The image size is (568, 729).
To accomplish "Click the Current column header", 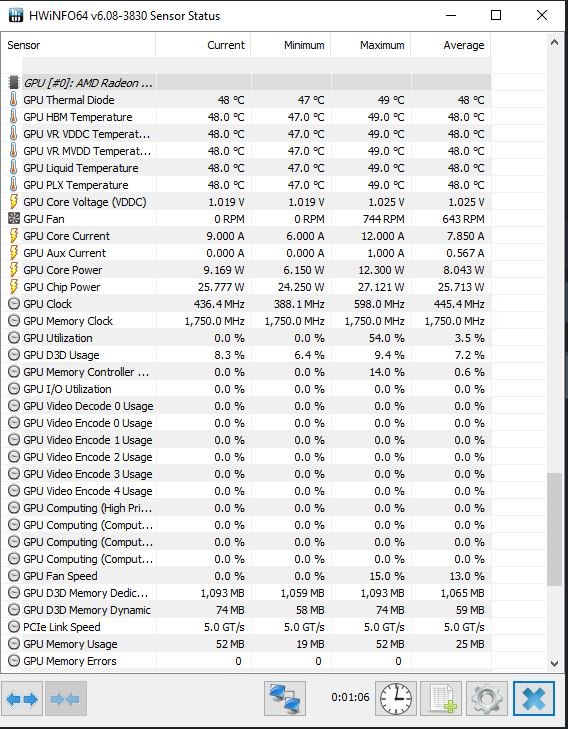I will (x=203, y=45).
